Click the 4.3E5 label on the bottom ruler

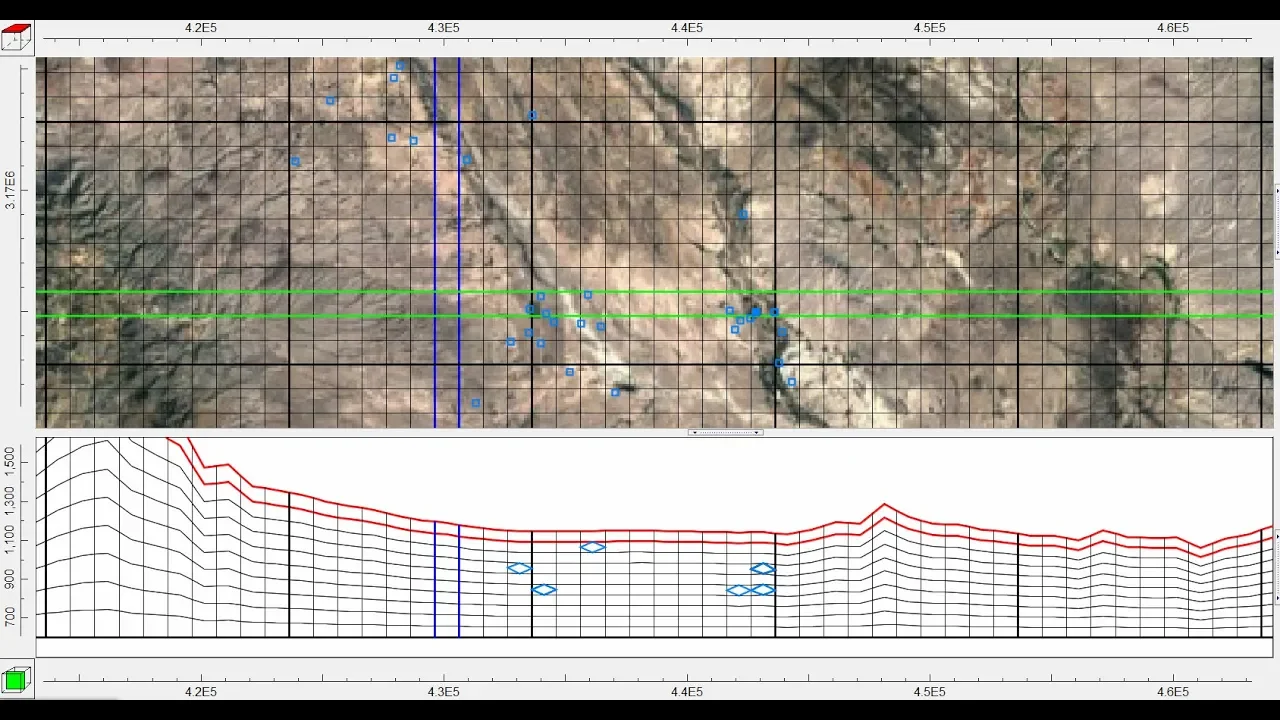(x=444, y=692)
